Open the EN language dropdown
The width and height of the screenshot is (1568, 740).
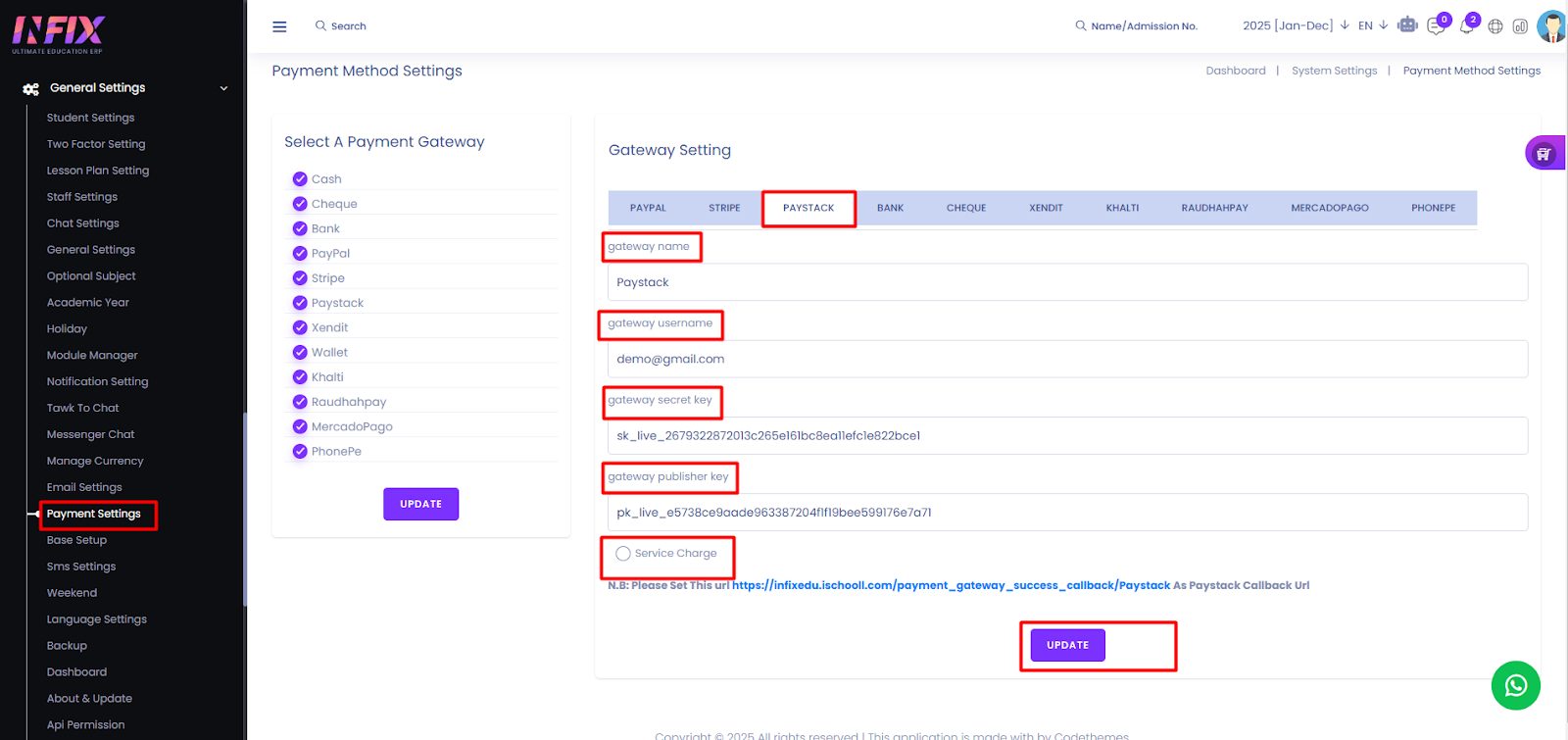point(1372,25)
